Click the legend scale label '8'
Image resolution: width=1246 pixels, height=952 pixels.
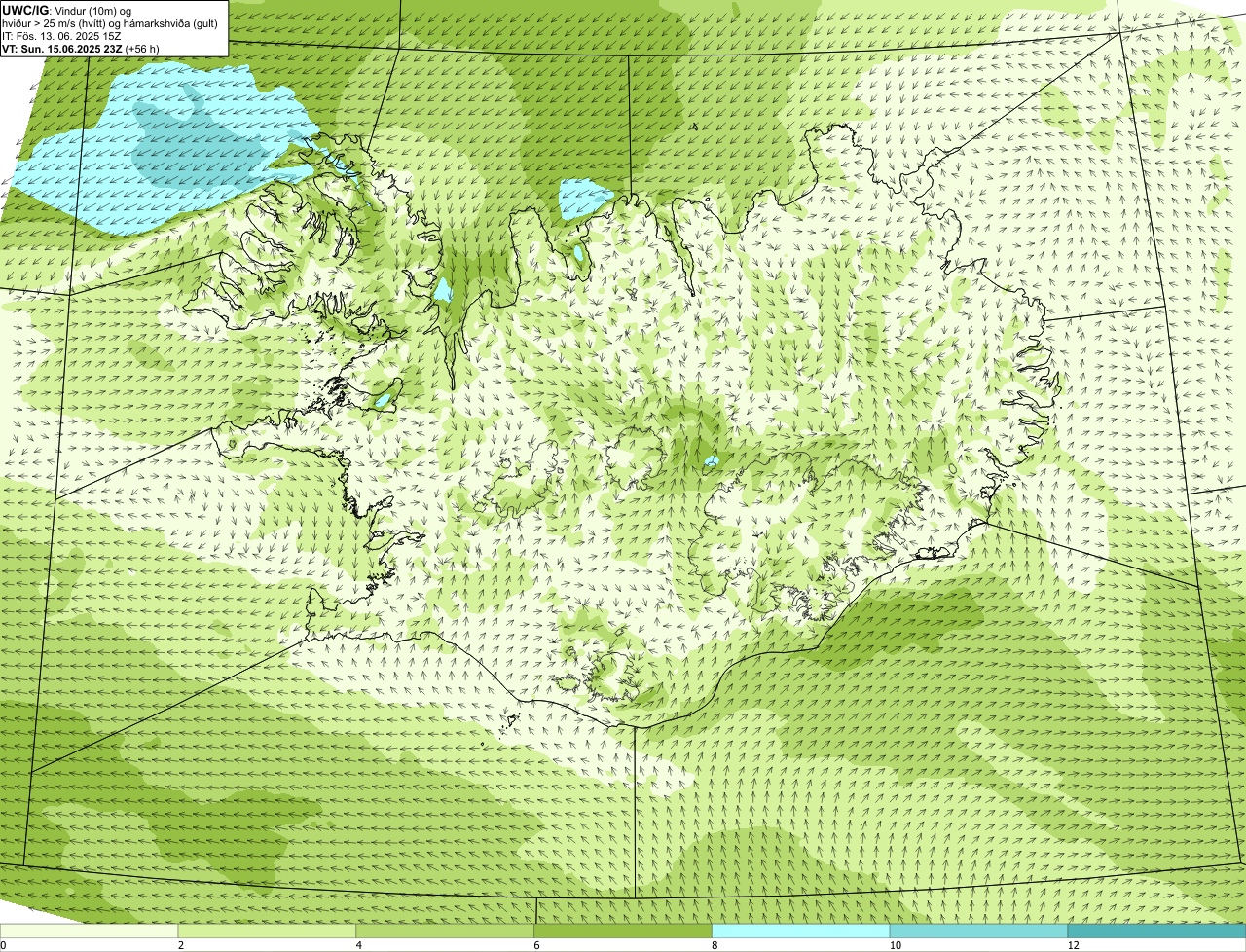(x=714, y=945)
